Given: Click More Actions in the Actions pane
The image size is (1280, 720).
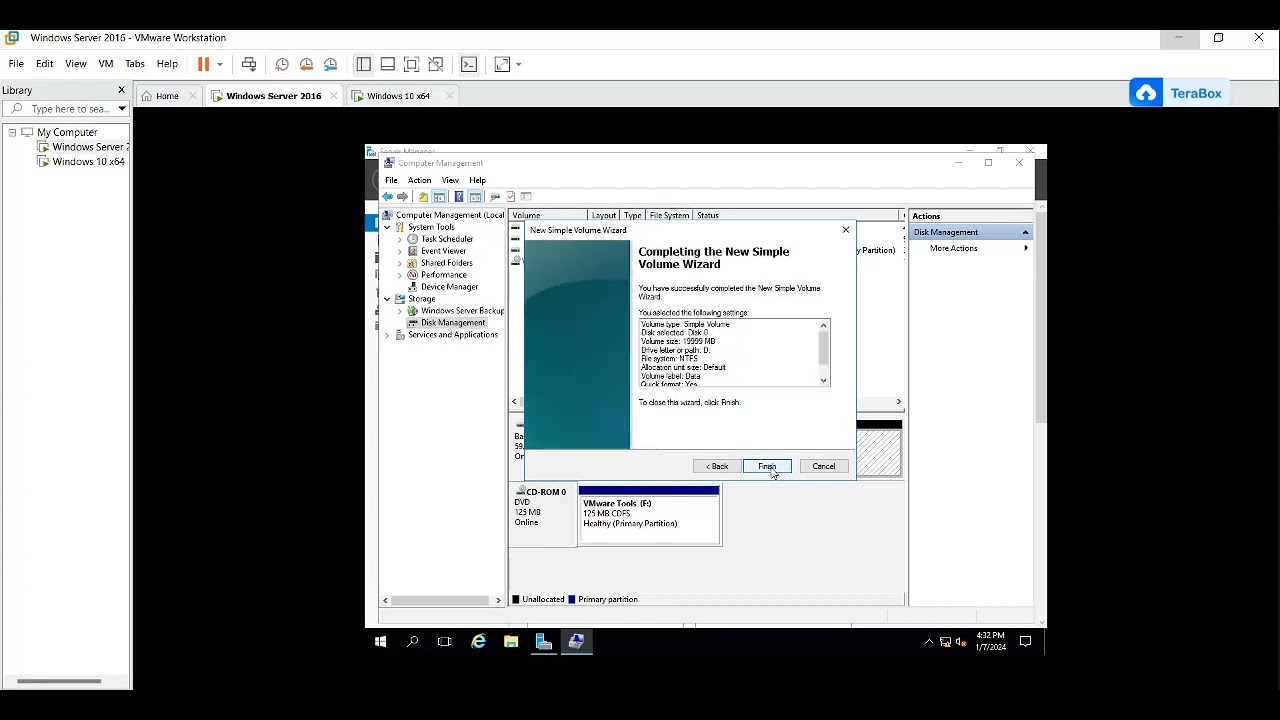Looking at the screenshot, I should (954, 248).
